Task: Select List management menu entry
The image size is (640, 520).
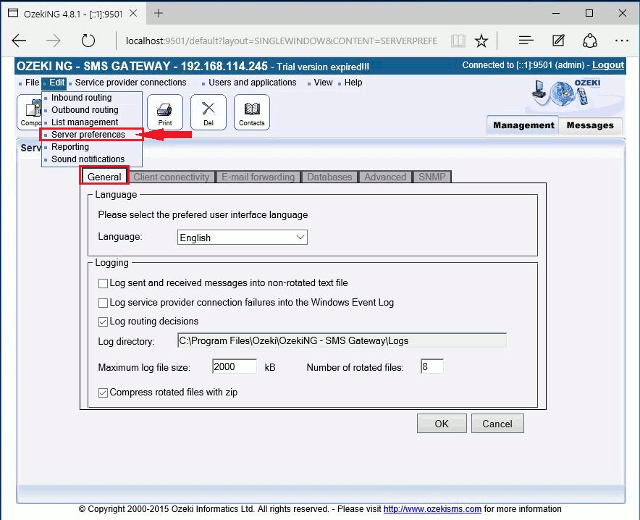Action: pyautogui.click(x=84, y=122)
